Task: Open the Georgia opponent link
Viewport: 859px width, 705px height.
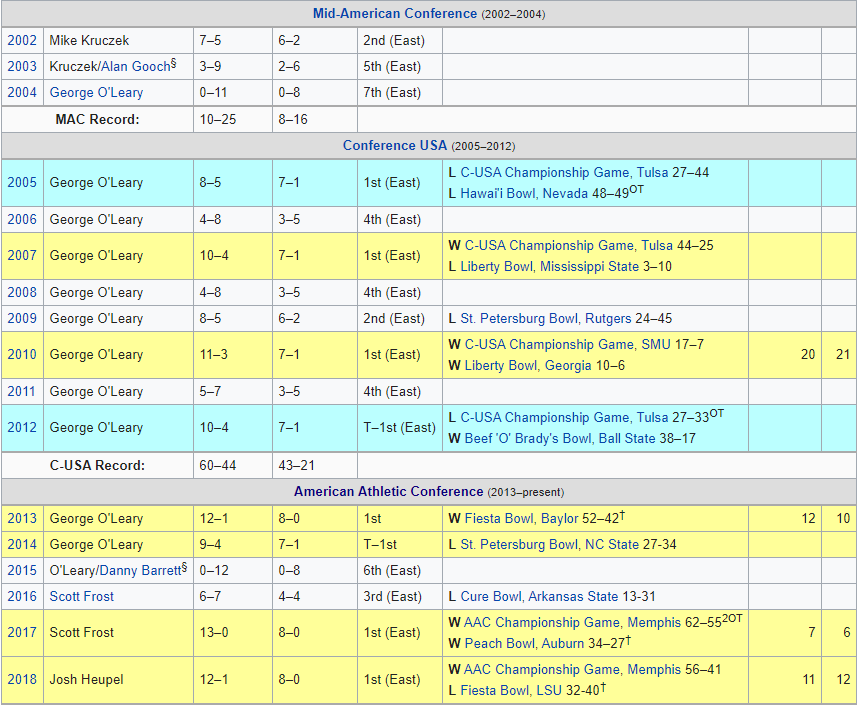Action: [x=568, y=365]
